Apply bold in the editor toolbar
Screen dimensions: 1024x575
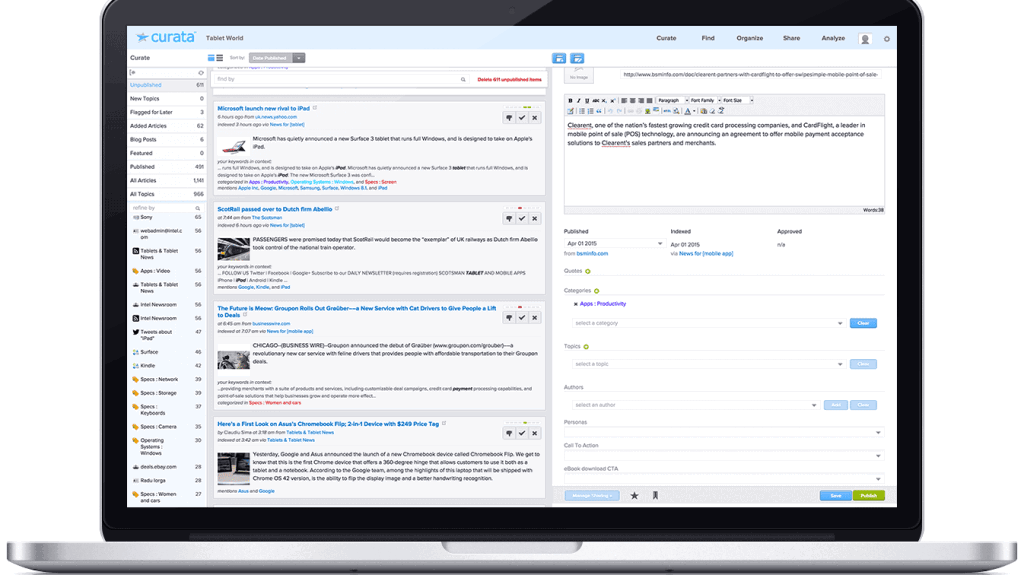coord(570,101)
